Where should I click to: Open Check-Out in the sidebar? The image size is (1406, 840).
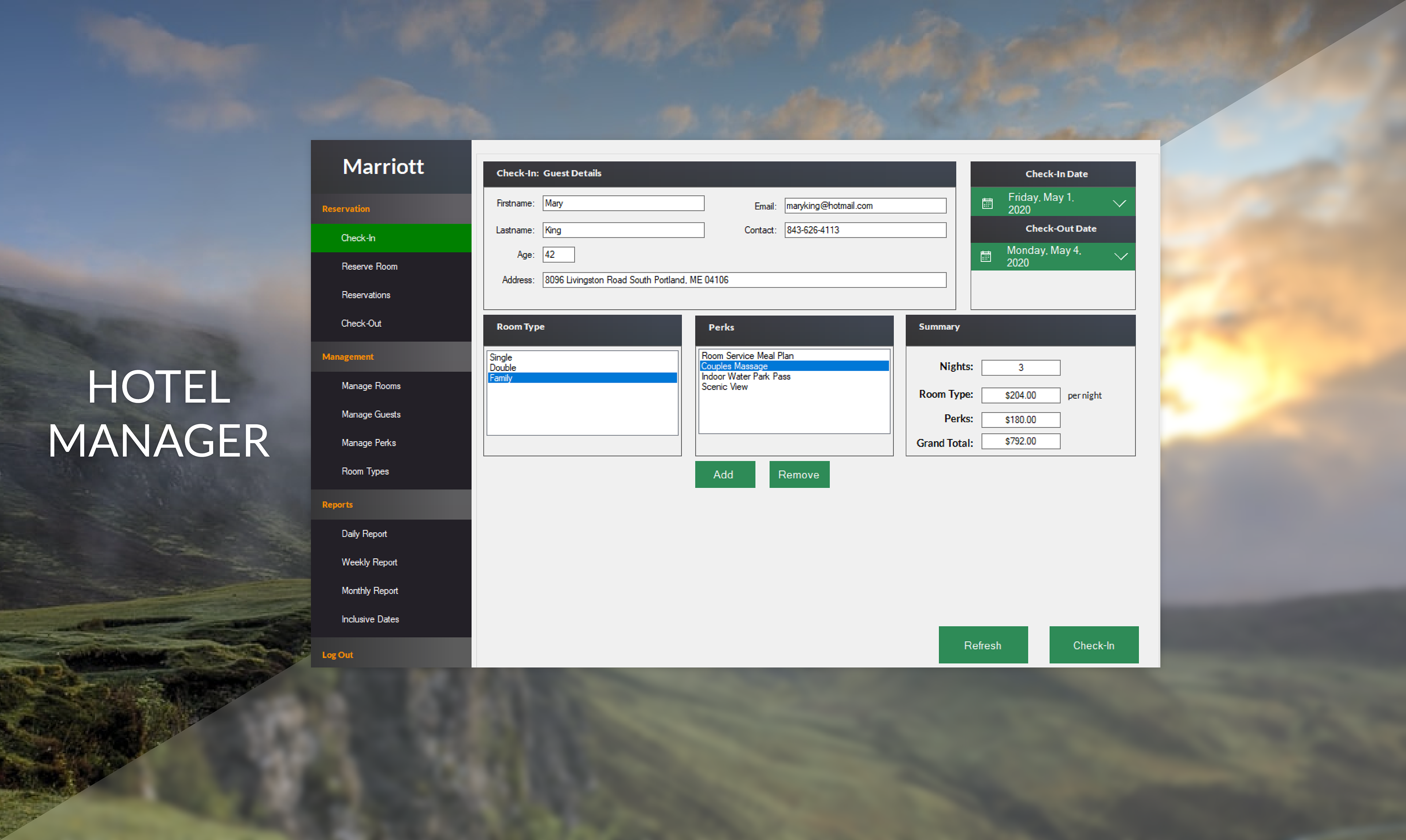click(x=391, y=323)
